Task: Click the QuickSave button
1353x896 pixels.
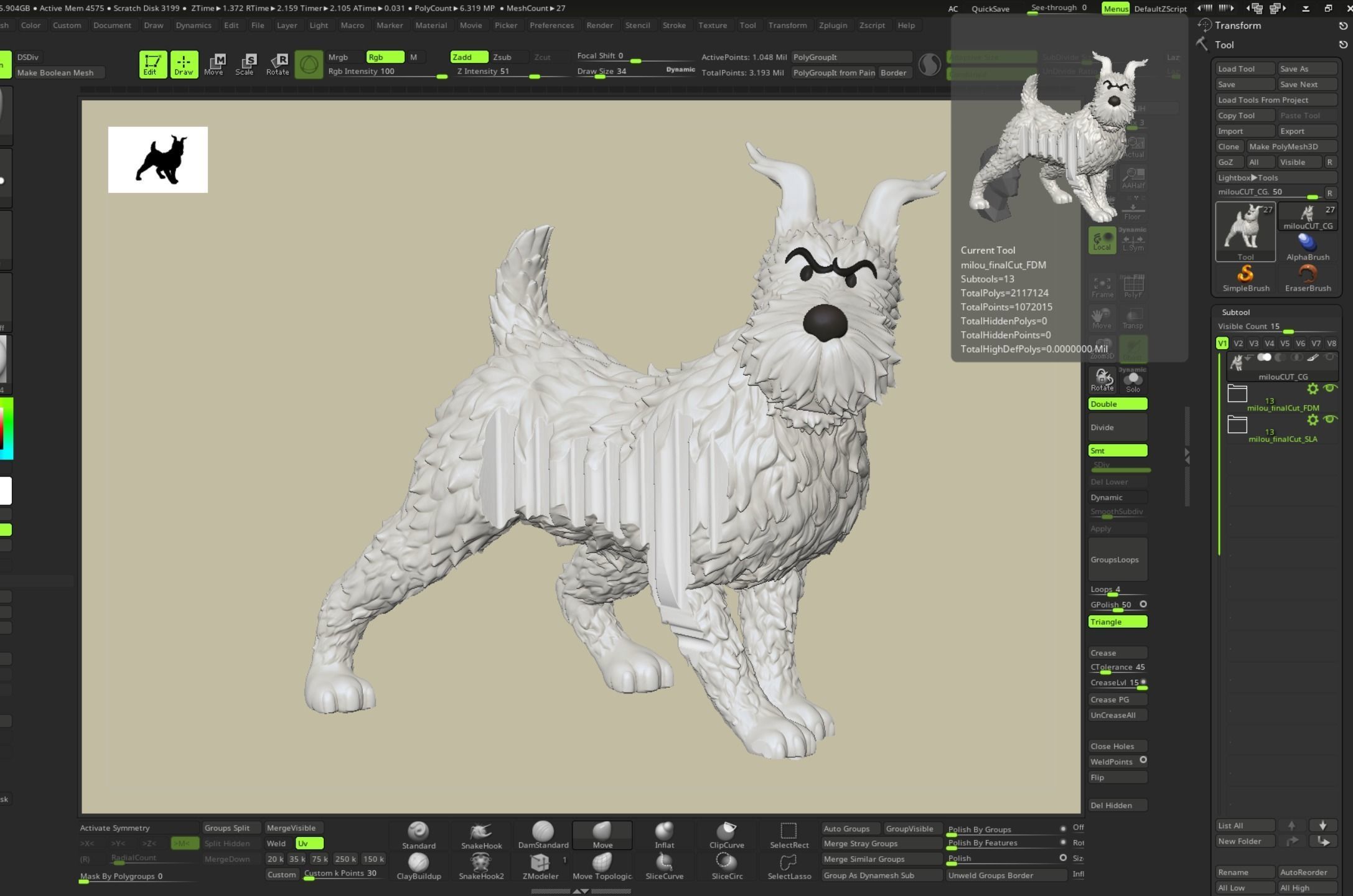Action: [990, 9]
